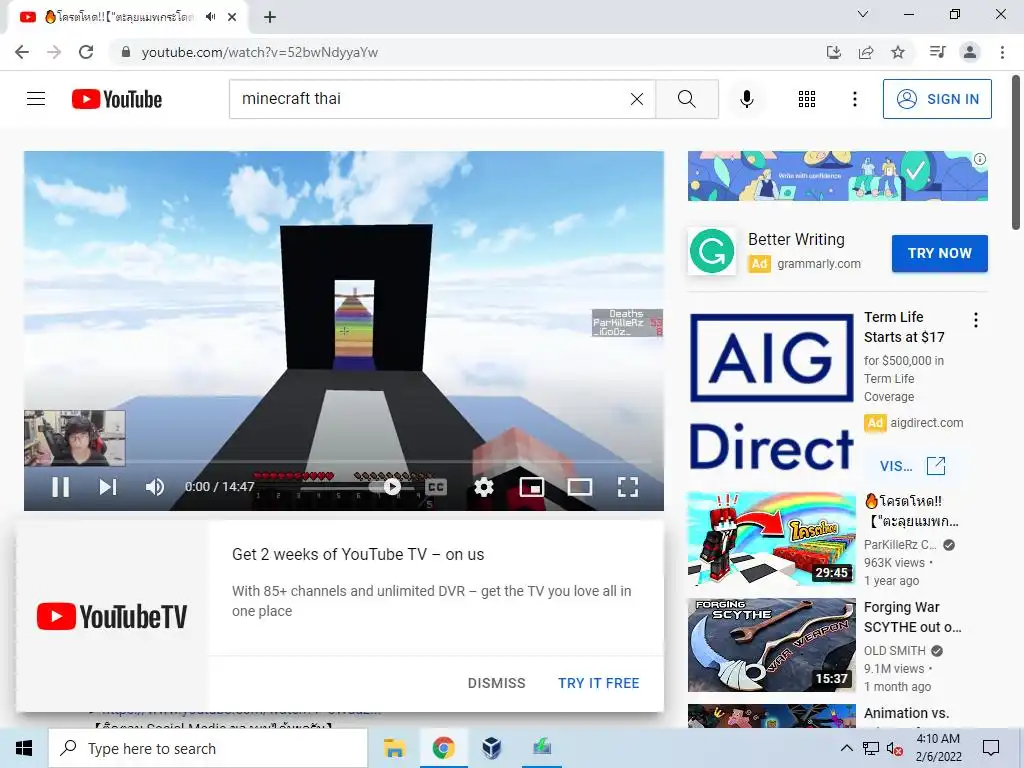Viewport: 1024px width, 768px height.
Task: Open the Chrome profile avatar
Action: (970, 52)
